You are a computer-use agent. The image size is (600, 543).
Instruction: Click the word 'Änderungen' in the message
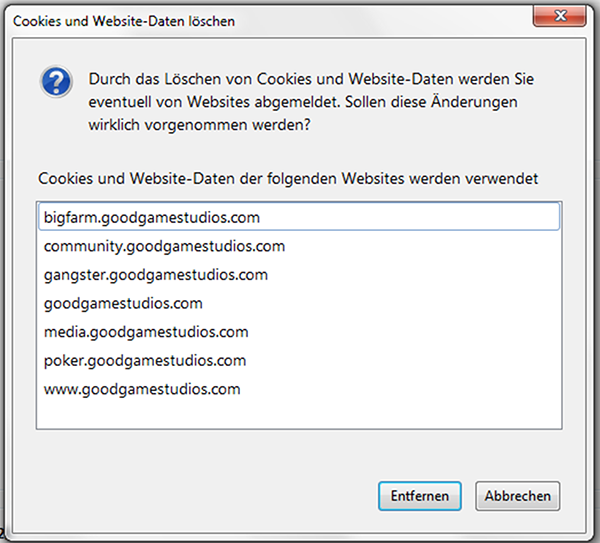click(474, 101)
